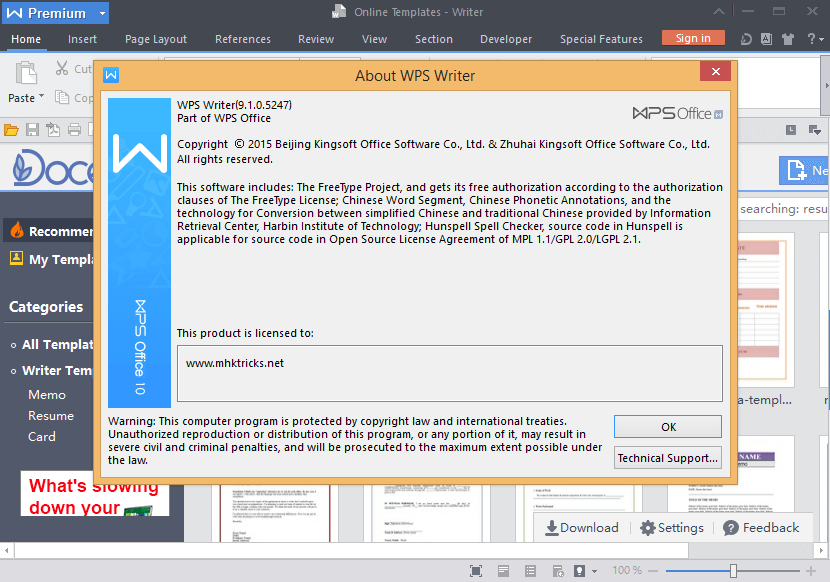Click the full screen view icon in status bar

[476, 570]
